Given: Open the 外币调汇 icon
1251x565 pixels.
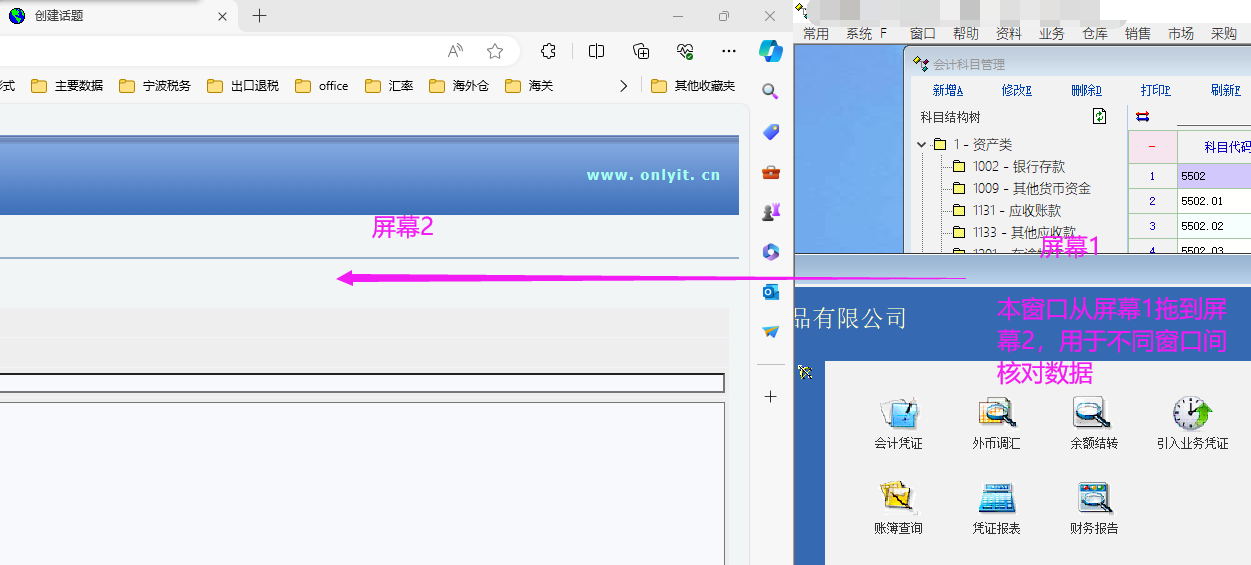Looking at the screenshot, I should tap(996, 413).
